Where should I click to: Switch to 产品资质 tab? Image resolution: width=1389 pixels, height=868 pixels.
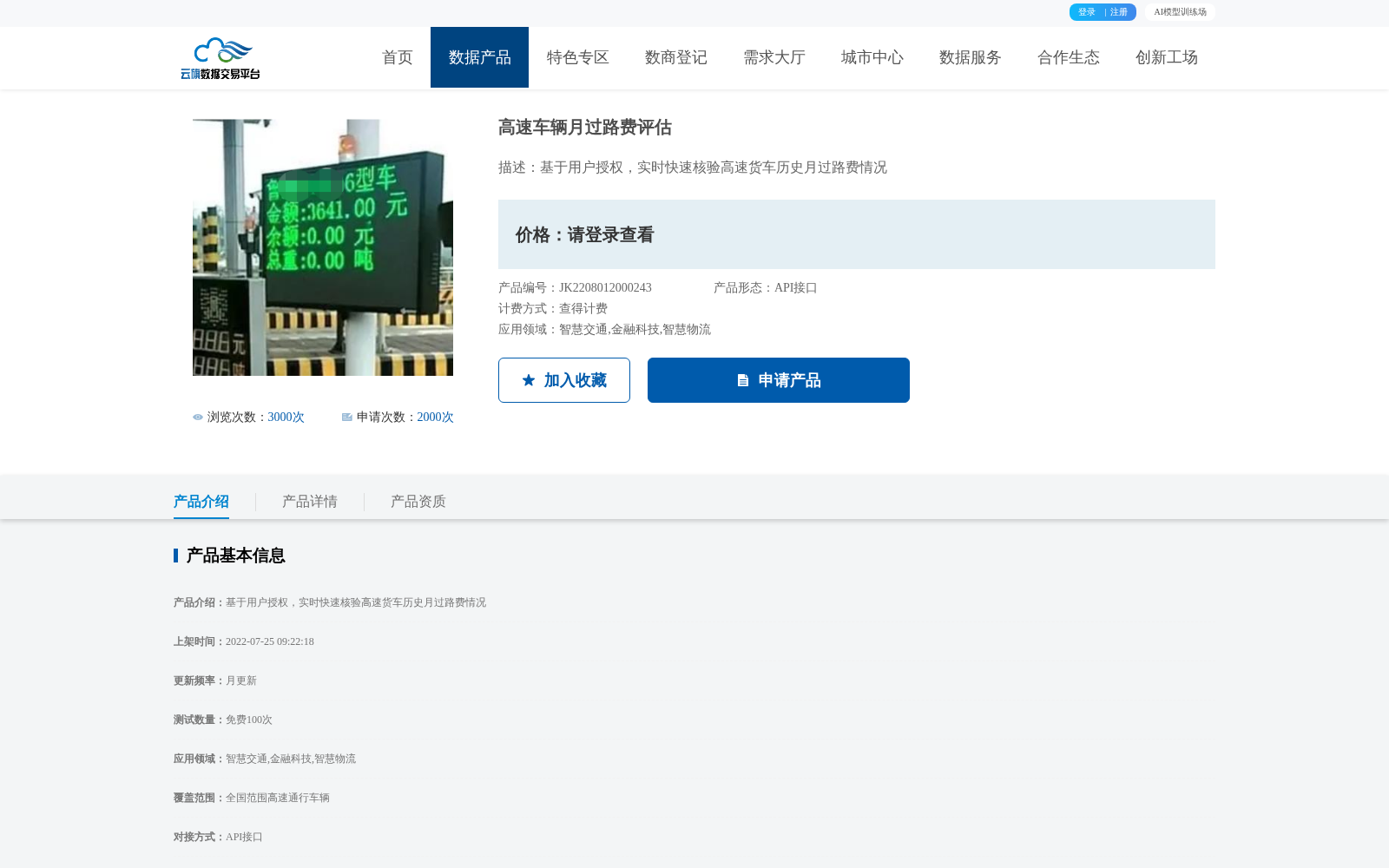click(x=418, y=502)
